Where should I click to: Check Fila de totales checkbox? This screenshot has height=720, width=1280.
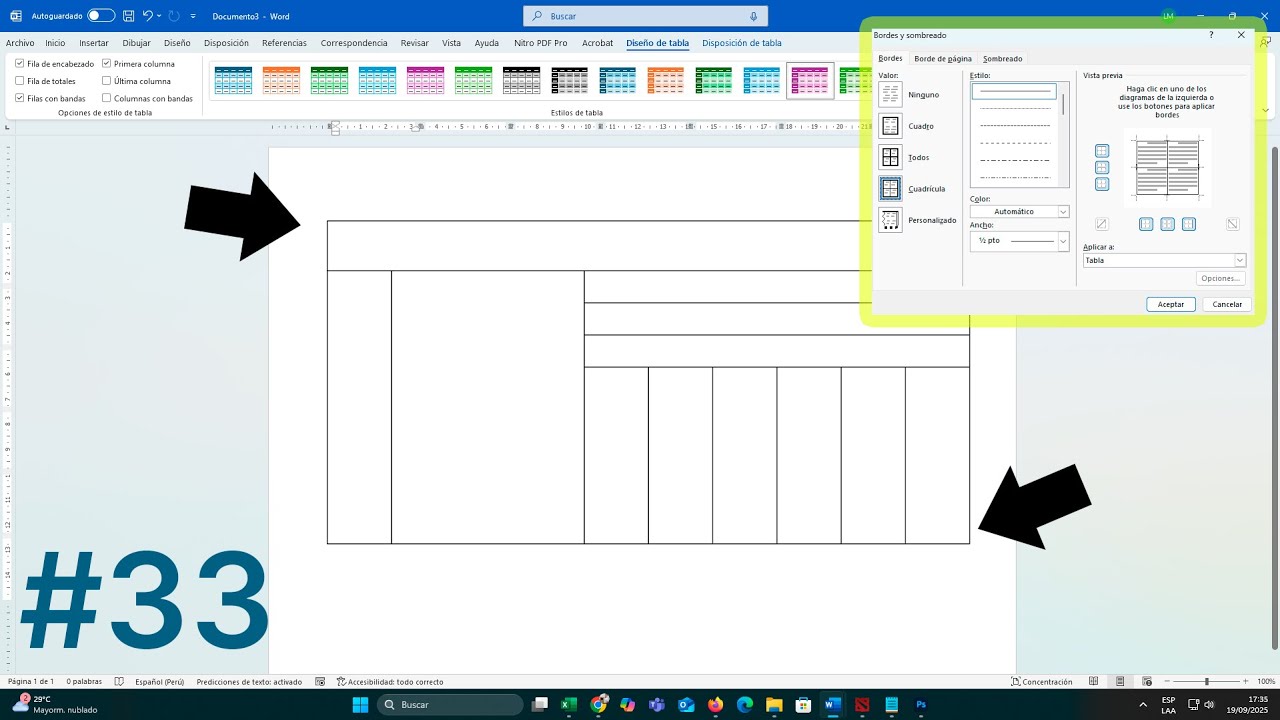click(x=19, y=81)
